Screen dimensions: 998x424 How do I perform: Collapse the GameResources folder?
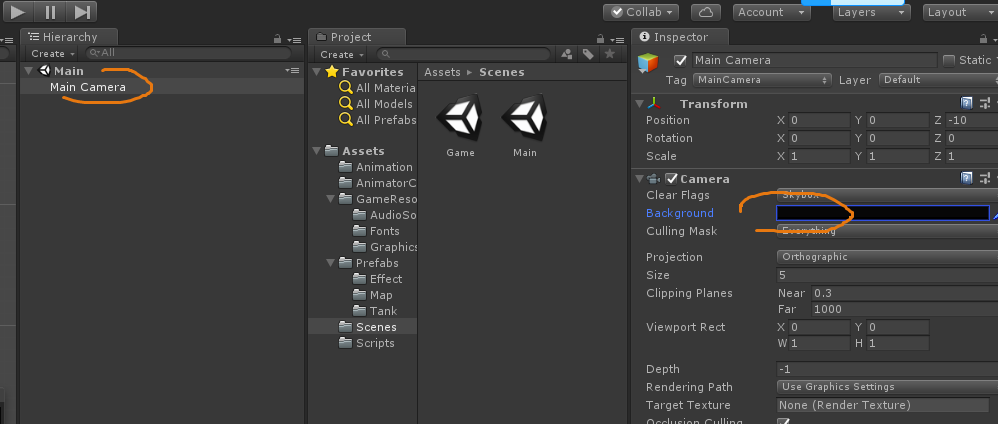click(332, 199)
